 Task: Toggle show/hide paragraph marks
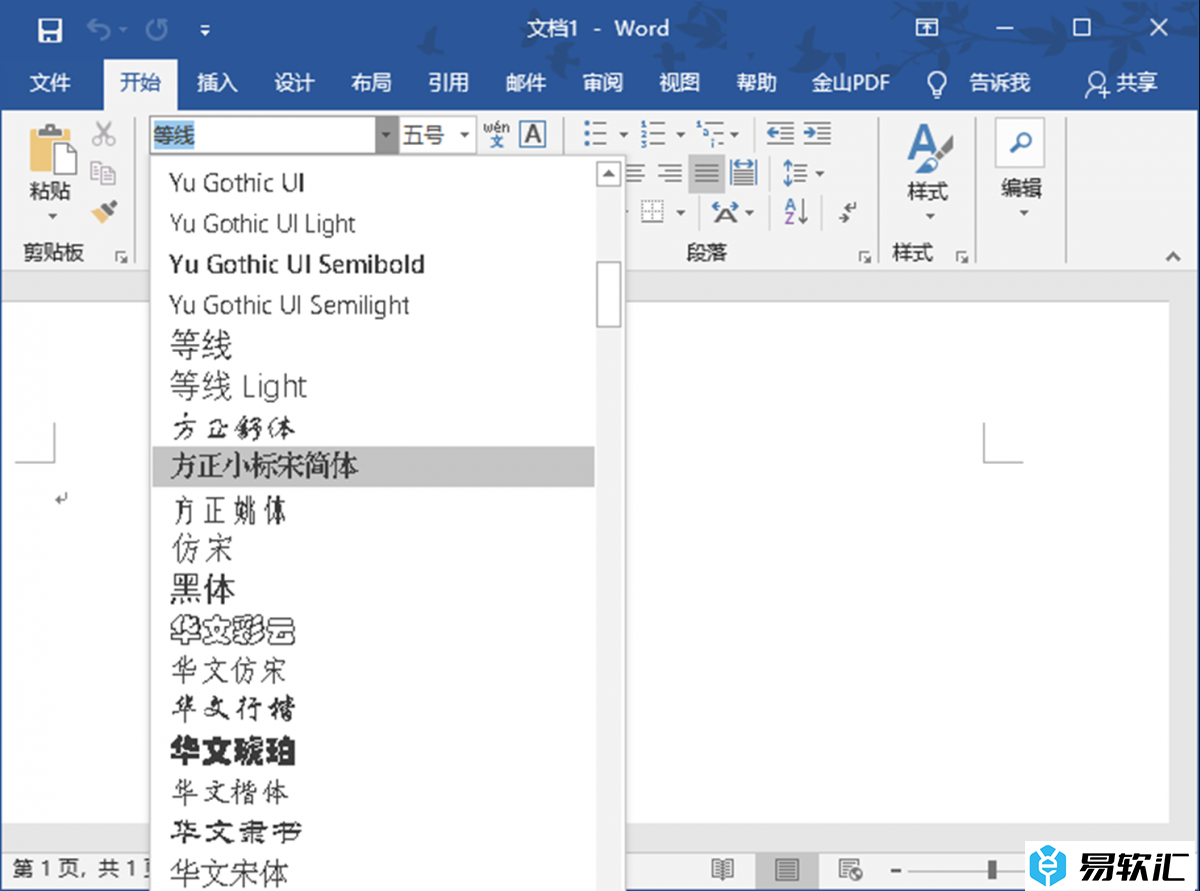tap(849, 212)
